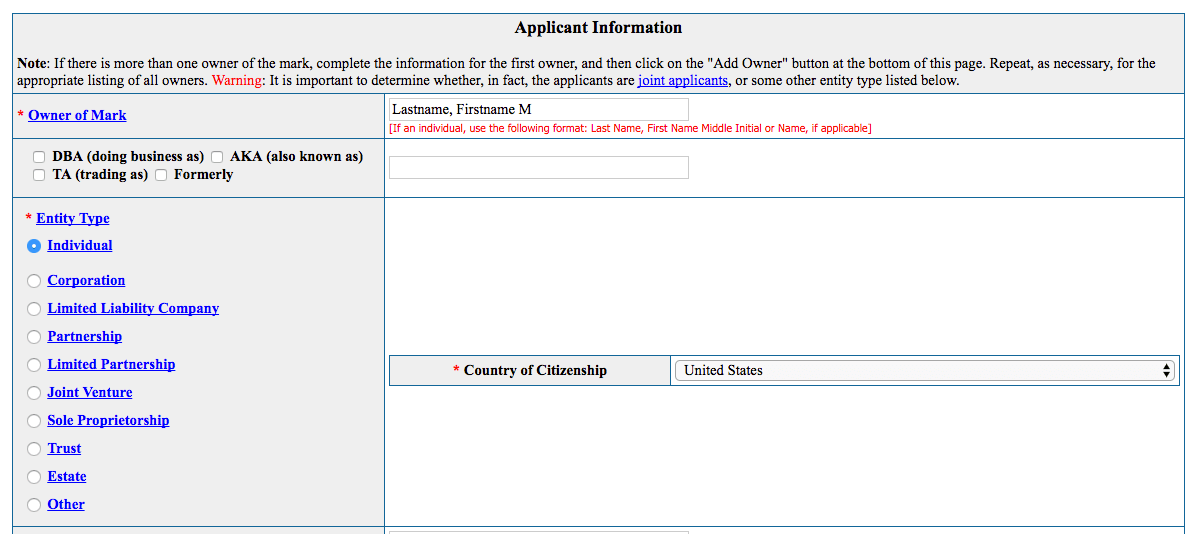
Task: Select the Joint Venture radio button
Action: tap(34, 393)
